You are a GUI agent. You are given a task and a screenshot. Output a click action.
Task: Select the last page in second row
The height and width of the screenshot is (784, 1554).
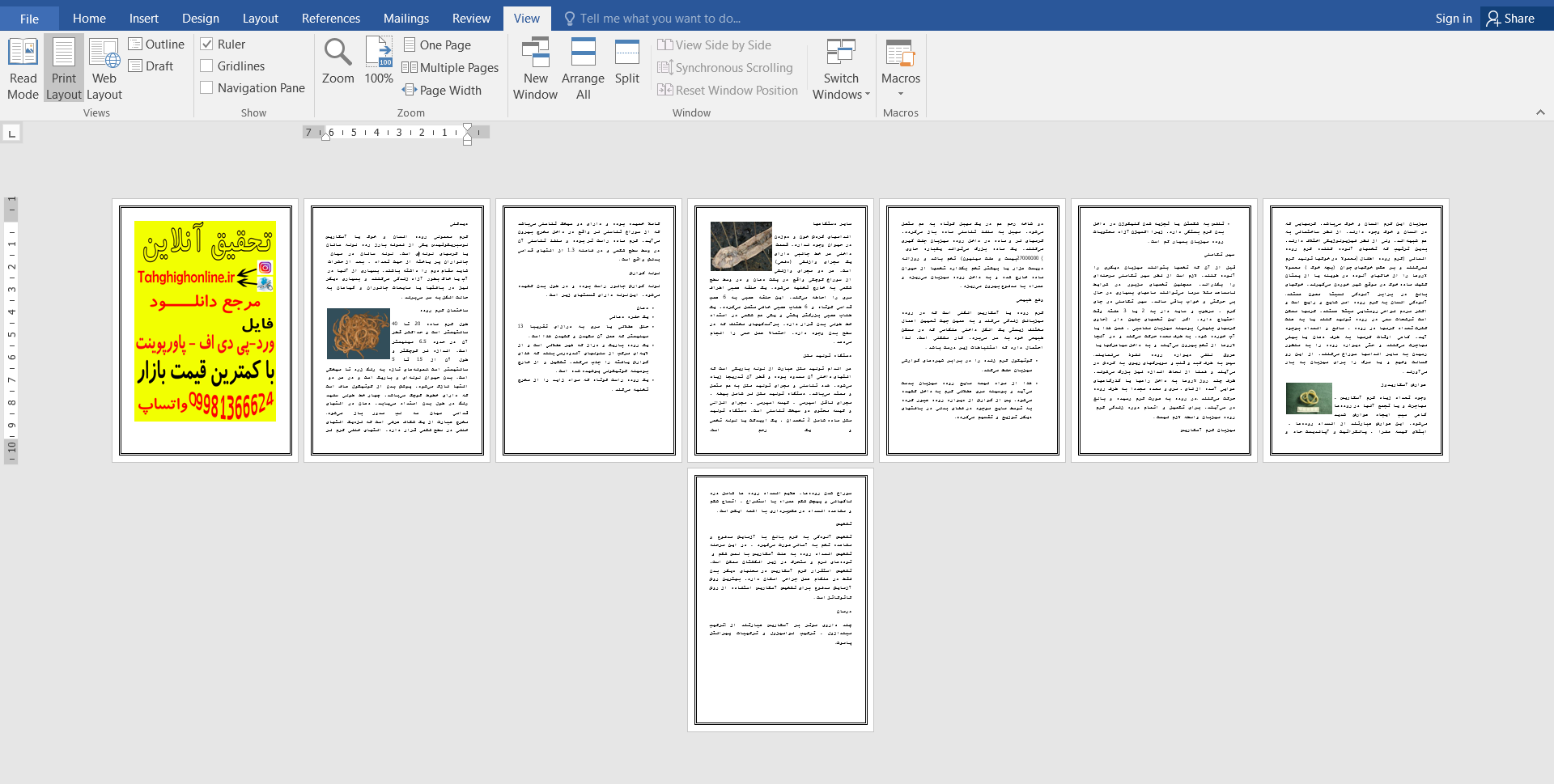click(x=780, y=600)
